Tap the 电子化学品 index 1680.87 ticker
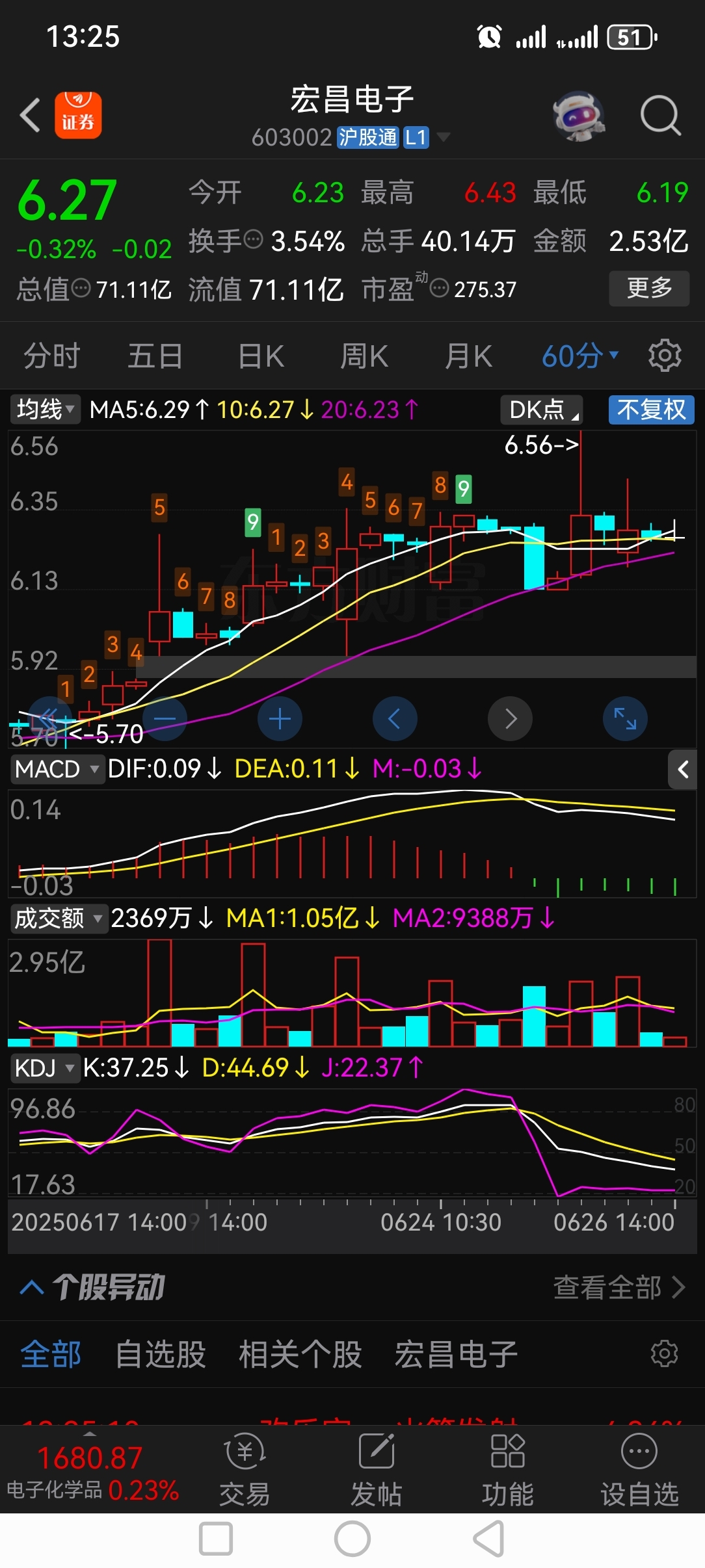The width and height of the screenshot is (705, 1568). coord(92,1472)
